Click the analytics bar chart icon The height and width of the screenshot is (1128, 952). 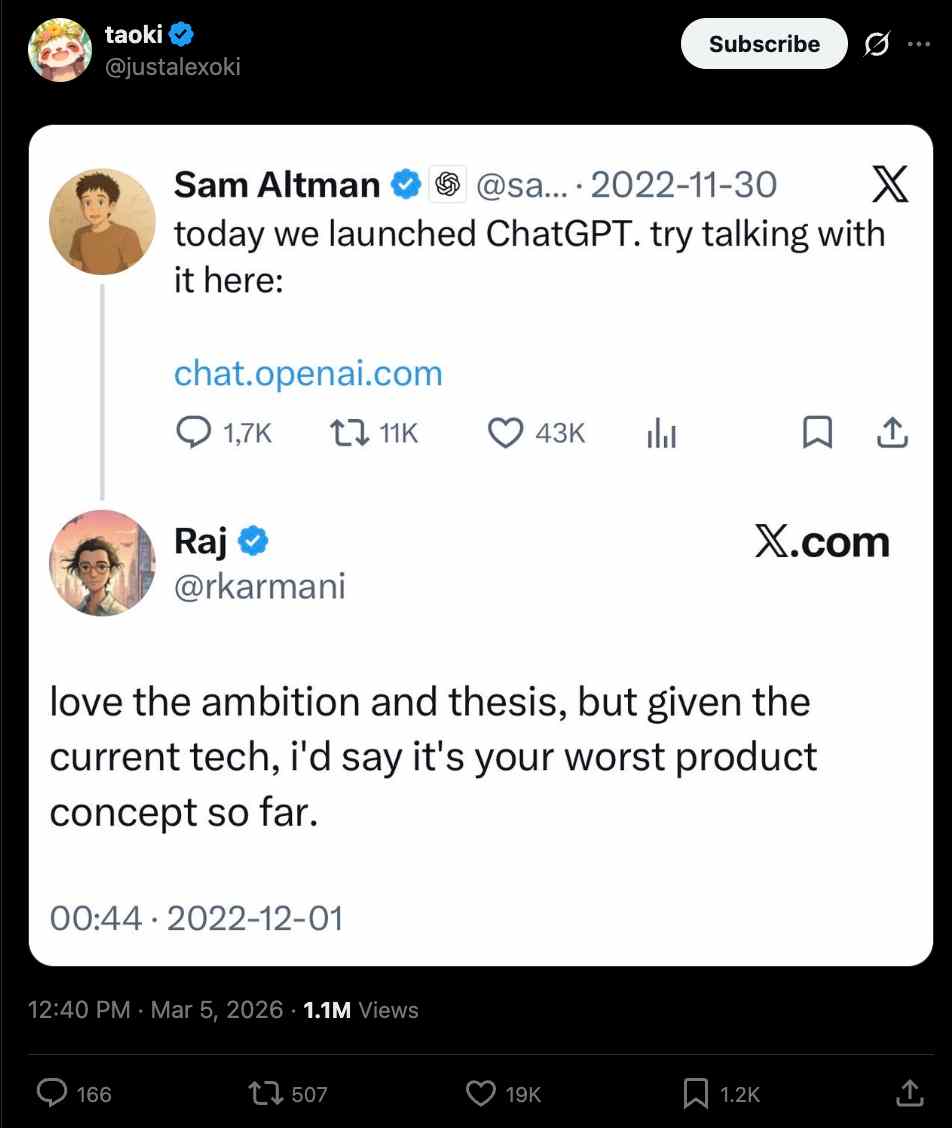661,432
